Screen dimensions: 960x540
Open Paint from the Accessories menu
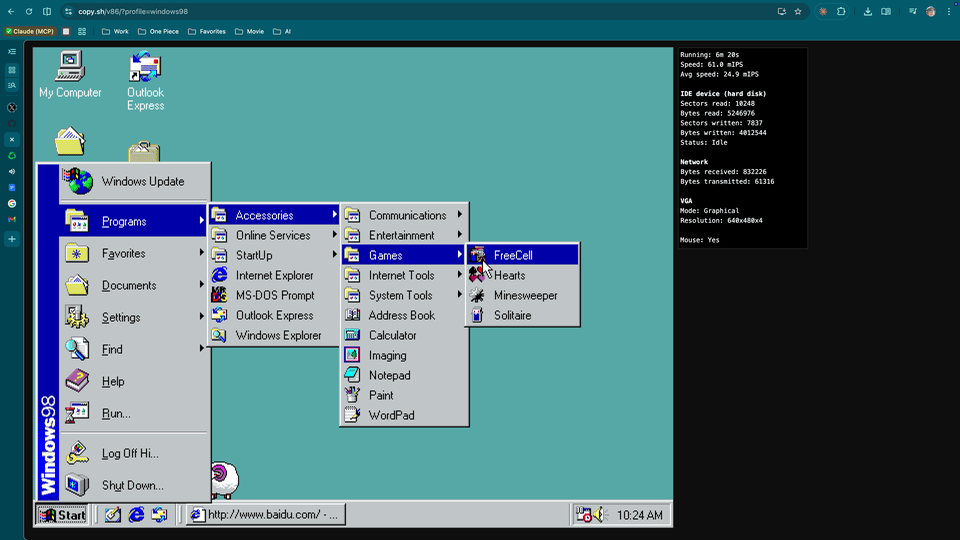click(x=380, y=395)
